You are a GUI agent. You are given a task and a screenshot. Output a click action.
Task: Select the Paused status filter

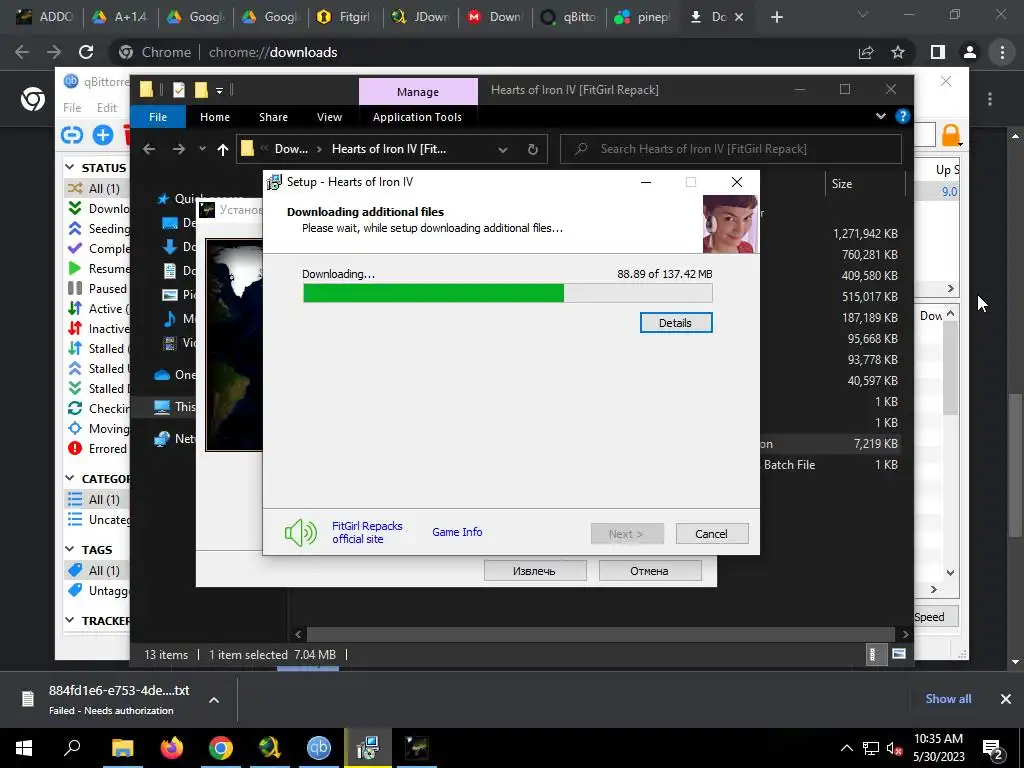point(97,289)
